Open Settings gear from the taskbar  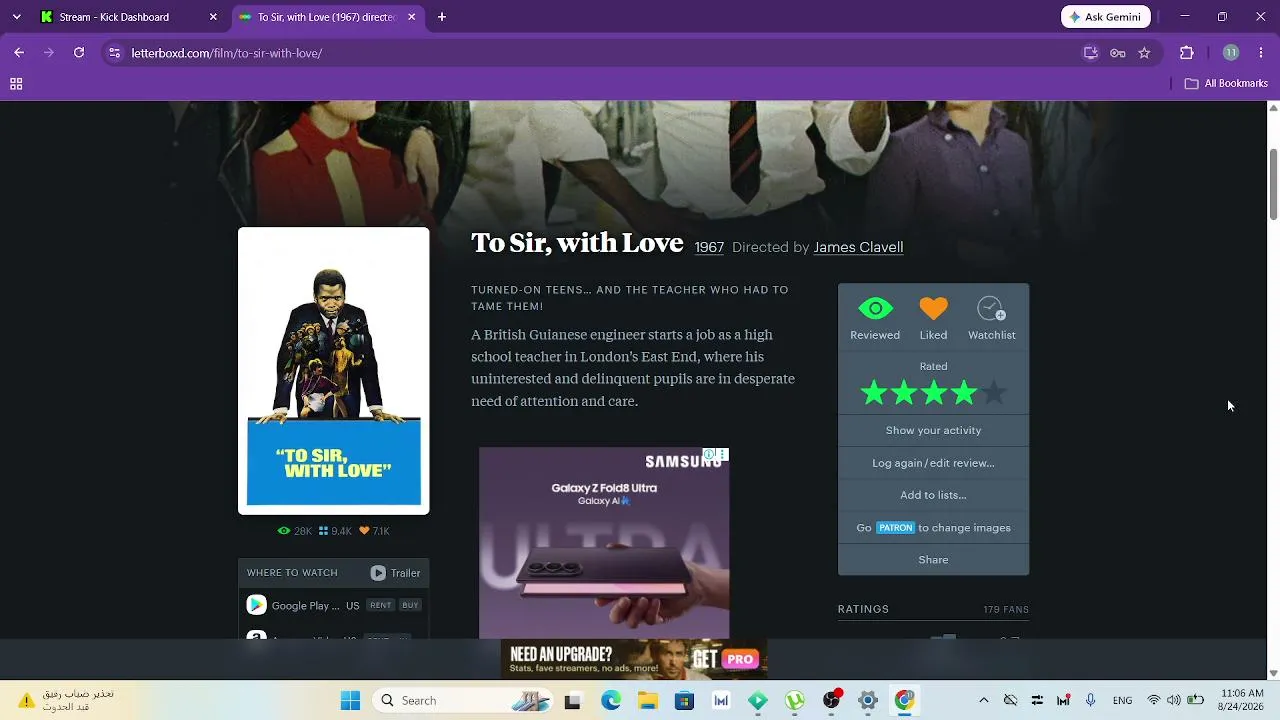pyautogui.click(x=868, y=701)
